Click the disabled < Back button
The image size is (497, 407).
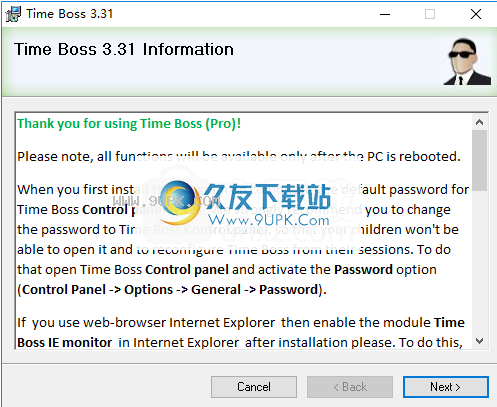pyautogui.click(x=350, y=387)
